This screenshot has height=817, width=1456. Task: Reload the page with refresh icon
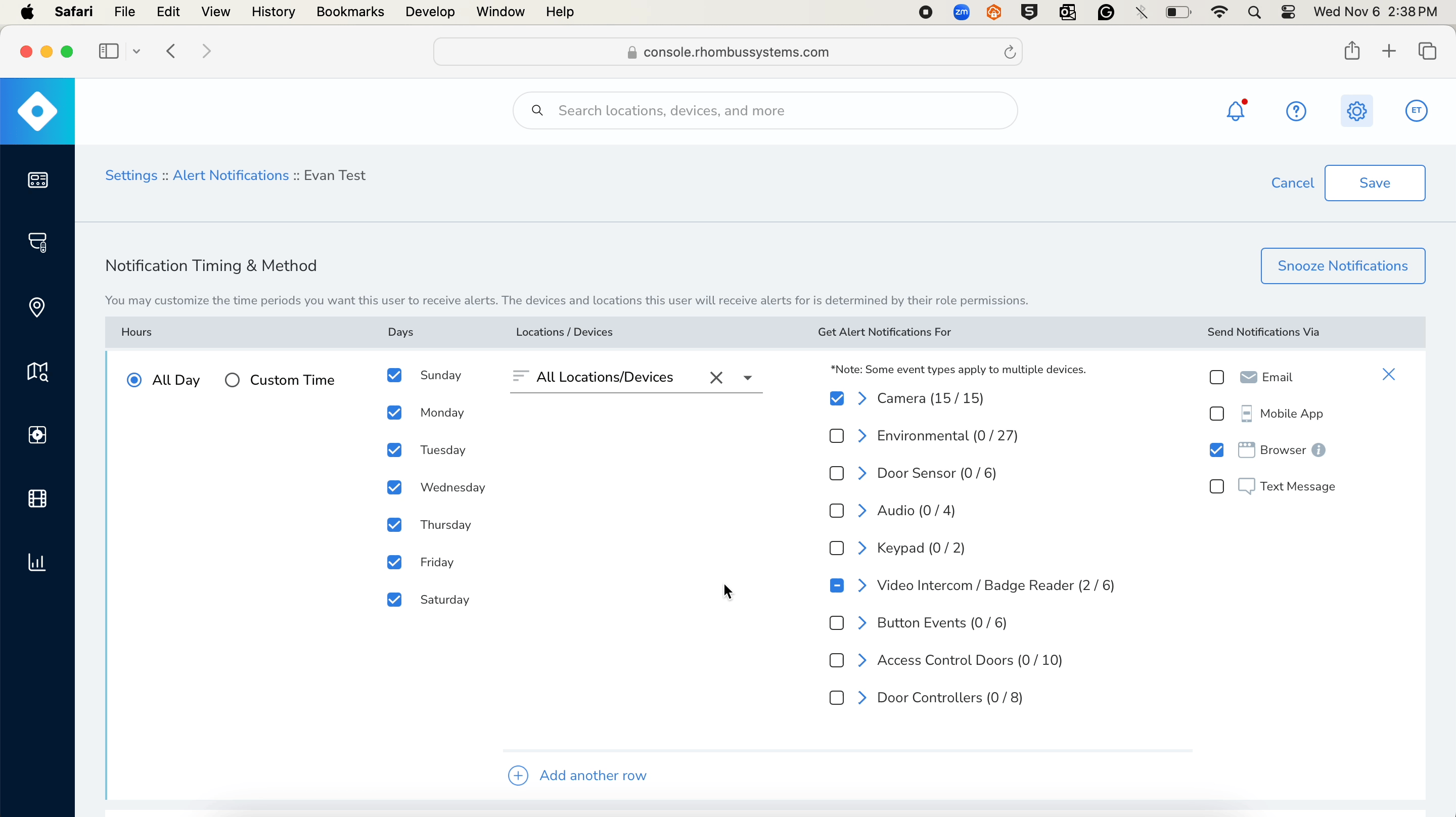(1010, 52)
